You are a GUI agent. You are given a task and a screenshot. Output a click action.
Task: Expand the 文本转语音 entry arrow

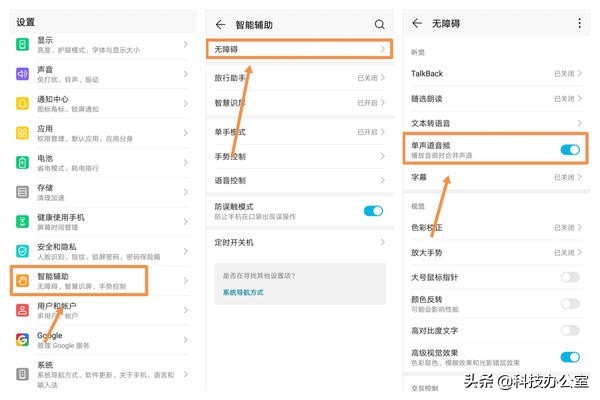(x=579, y=123)
